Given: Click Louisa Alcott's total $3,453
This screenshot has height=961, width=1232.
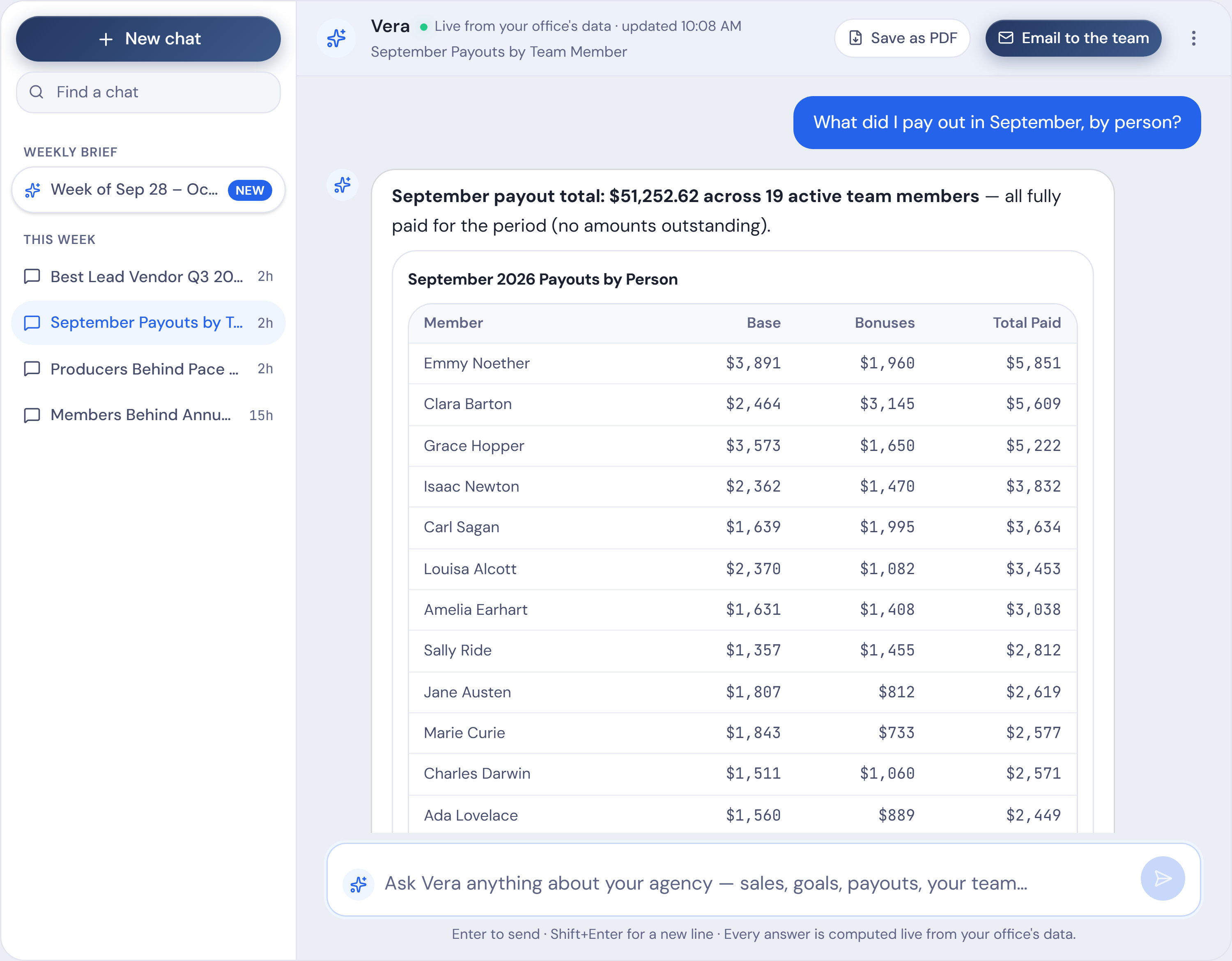Looking at the screenshot, I should pyautogui.click(x=1033, y=569).
